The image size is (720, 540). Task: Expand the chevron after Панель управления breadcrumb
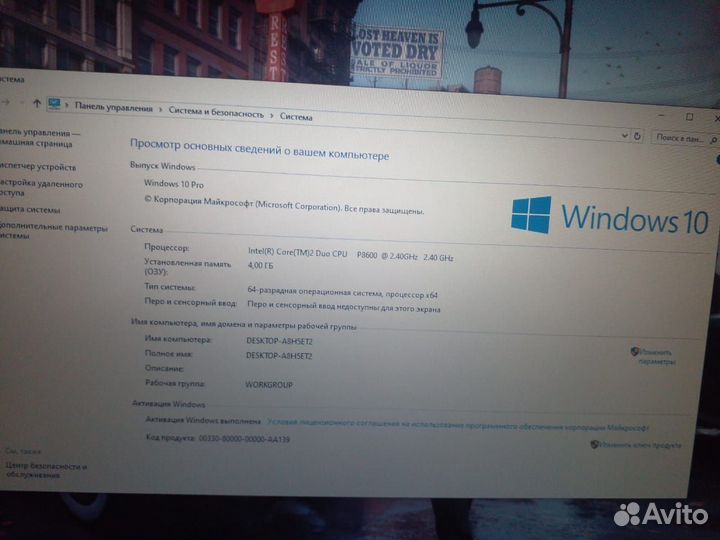click(x=160, y=110)
